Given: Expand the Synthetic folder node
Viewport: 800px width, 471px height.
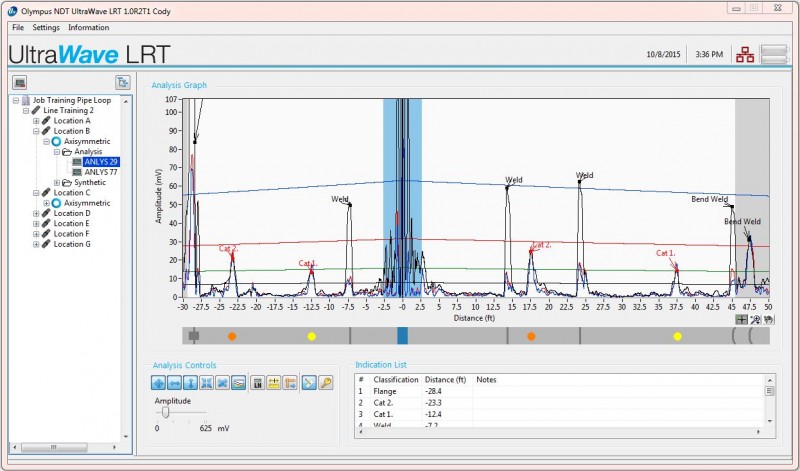Looking at the screenshot, I should pos(57,182).
